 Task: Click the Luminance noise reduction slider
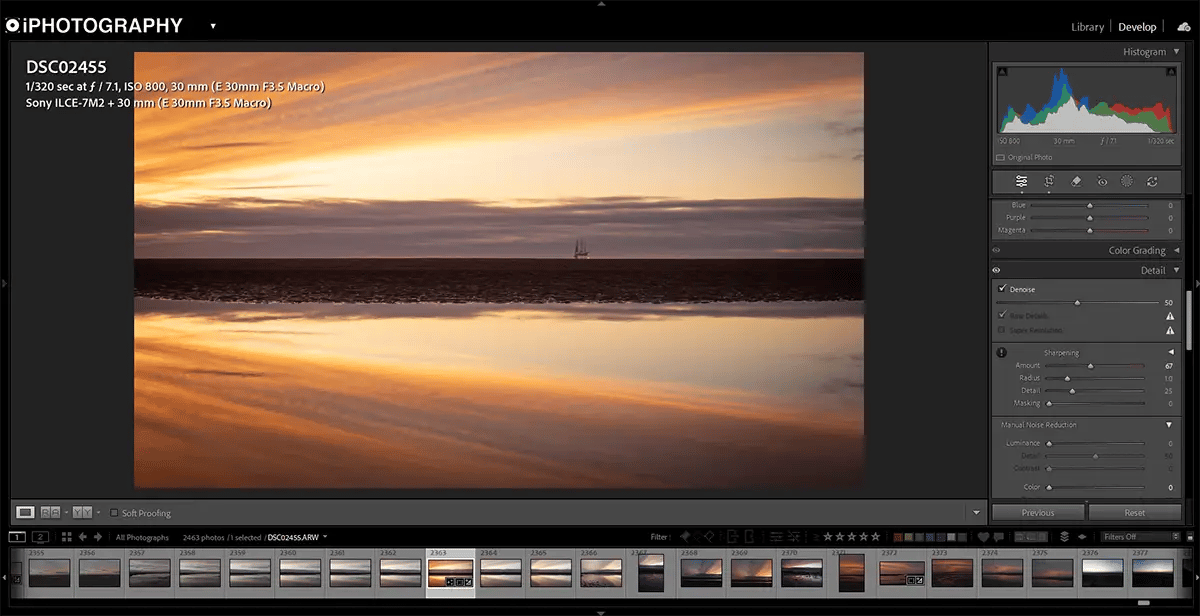[x=1096, y=443]
